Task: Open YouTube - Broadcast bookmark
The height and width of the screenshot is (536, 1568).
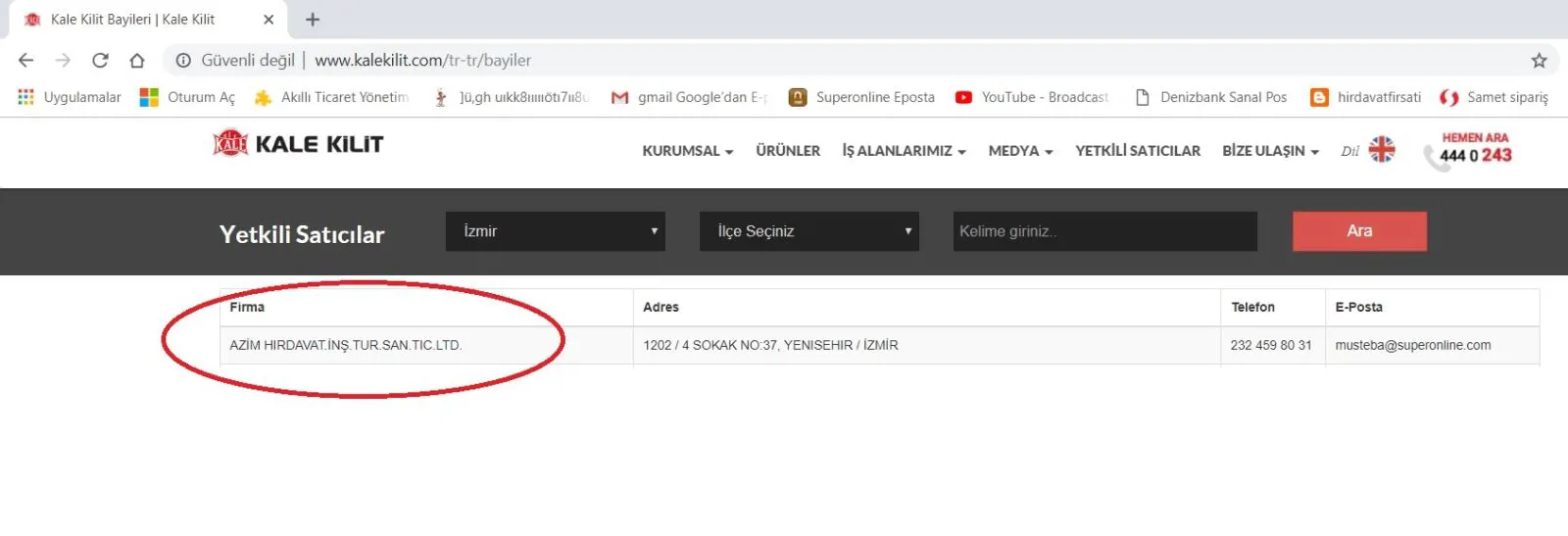Action: (1032, 97)
